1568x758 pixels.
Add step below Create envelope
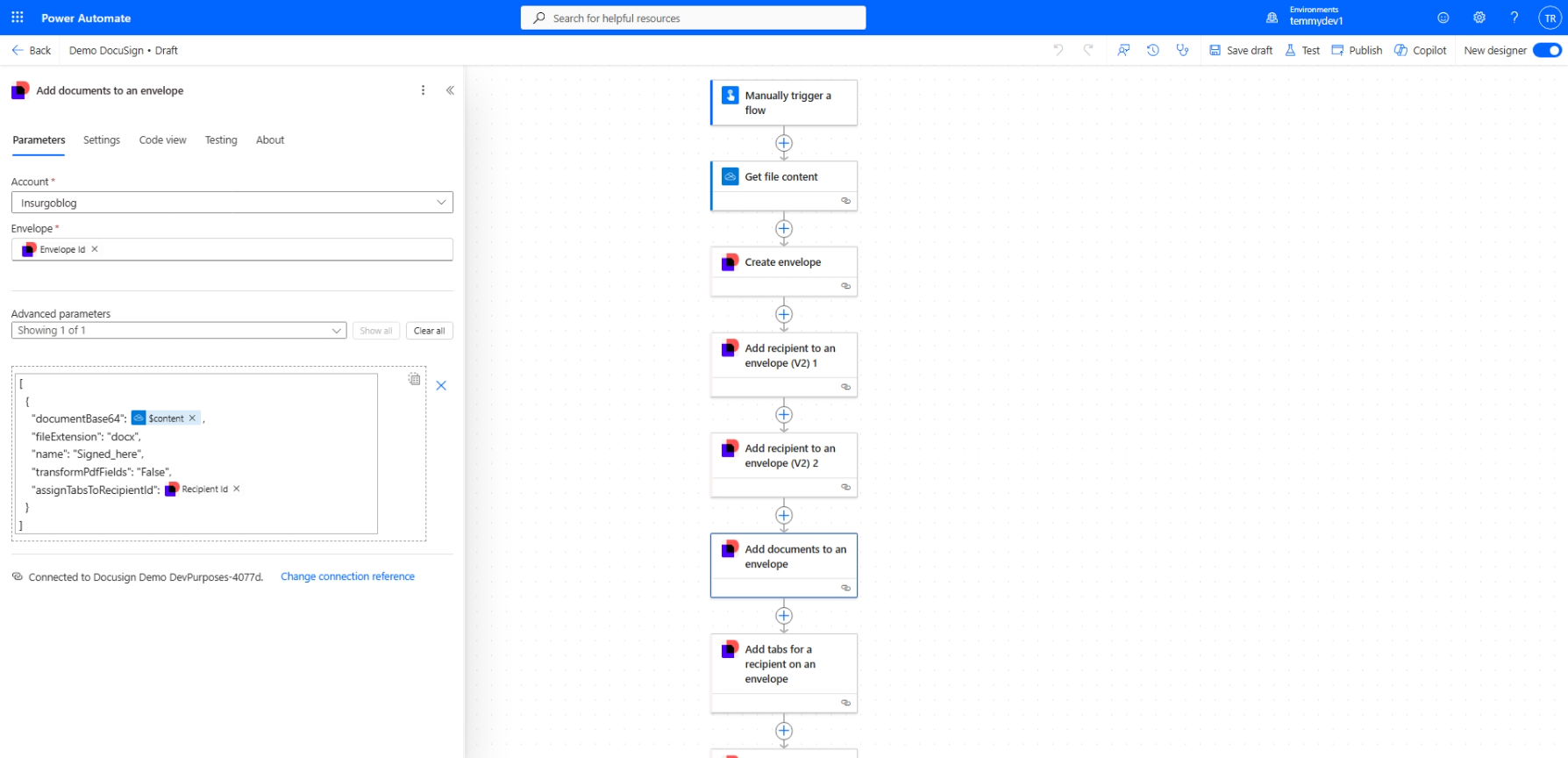pyautogui.click(x=784, y=314)
